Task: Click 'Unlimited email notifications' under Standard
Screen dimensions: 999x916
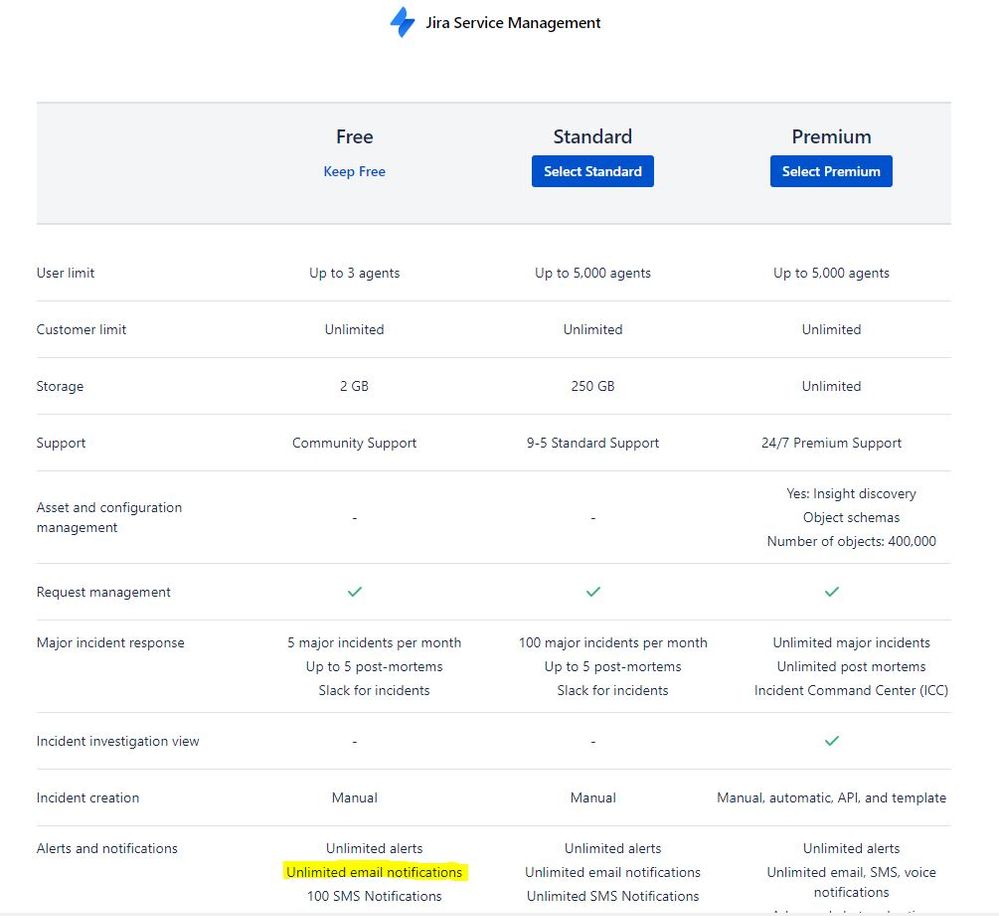Action: (x=613, y=872)
